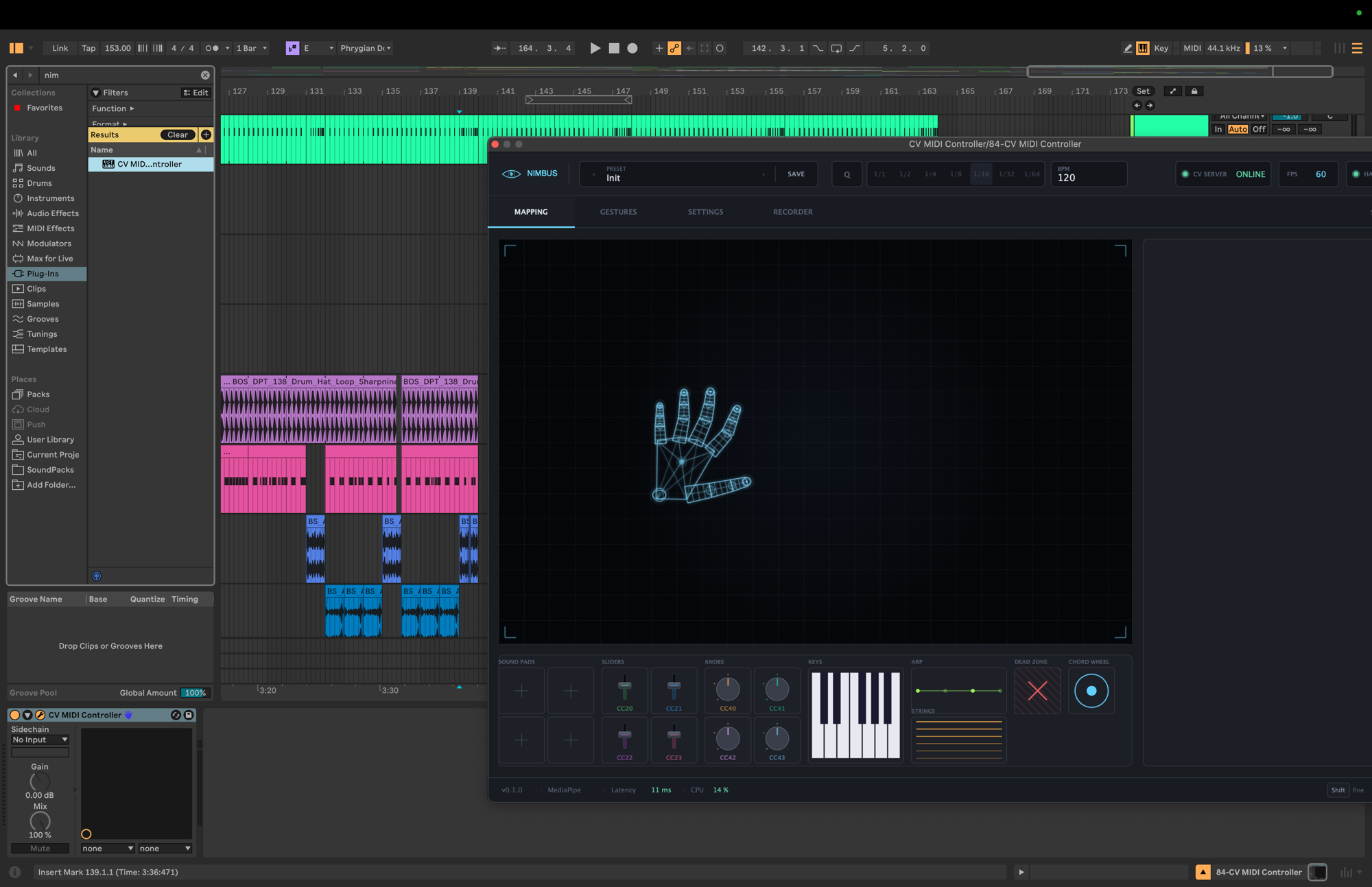The width and height of the screenshot is (1372, 887).
Task: Select the 1/4 quantize division
Action: point(930,174)
